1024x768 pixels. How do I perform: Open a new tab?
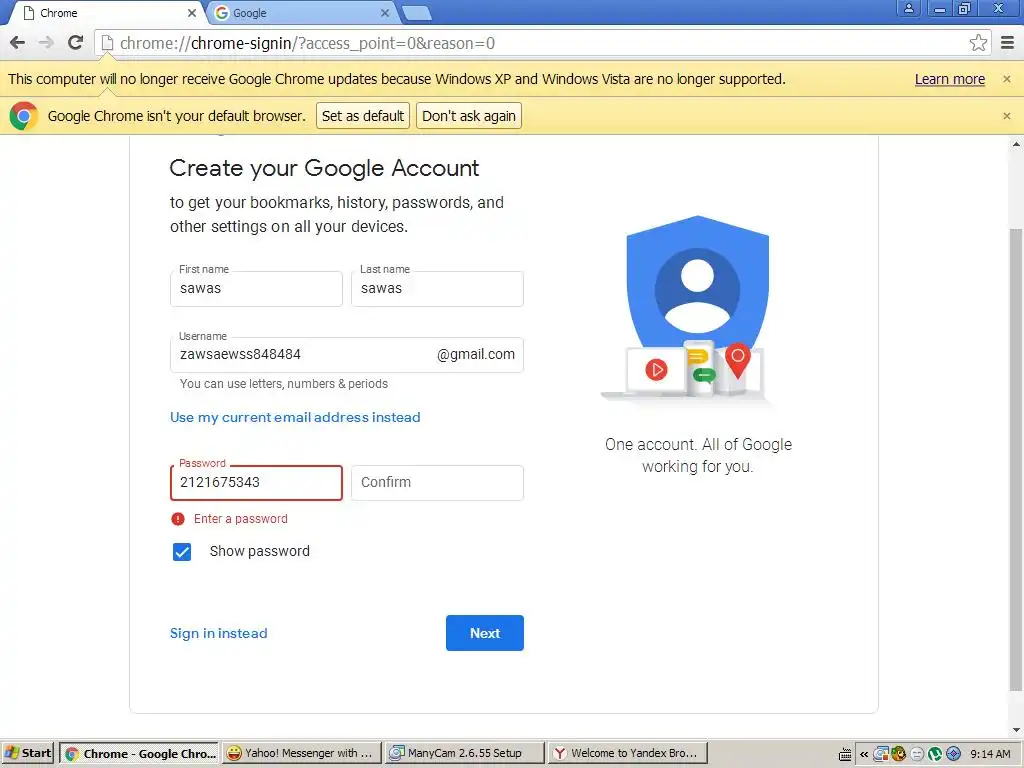pyautogui.click(x=416, y=12)
